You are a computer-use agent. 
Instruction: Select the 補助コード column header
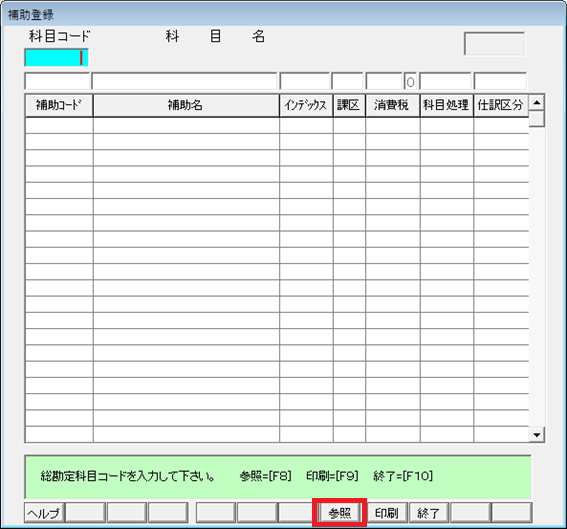pyautogui.click(x=59, y=105)
